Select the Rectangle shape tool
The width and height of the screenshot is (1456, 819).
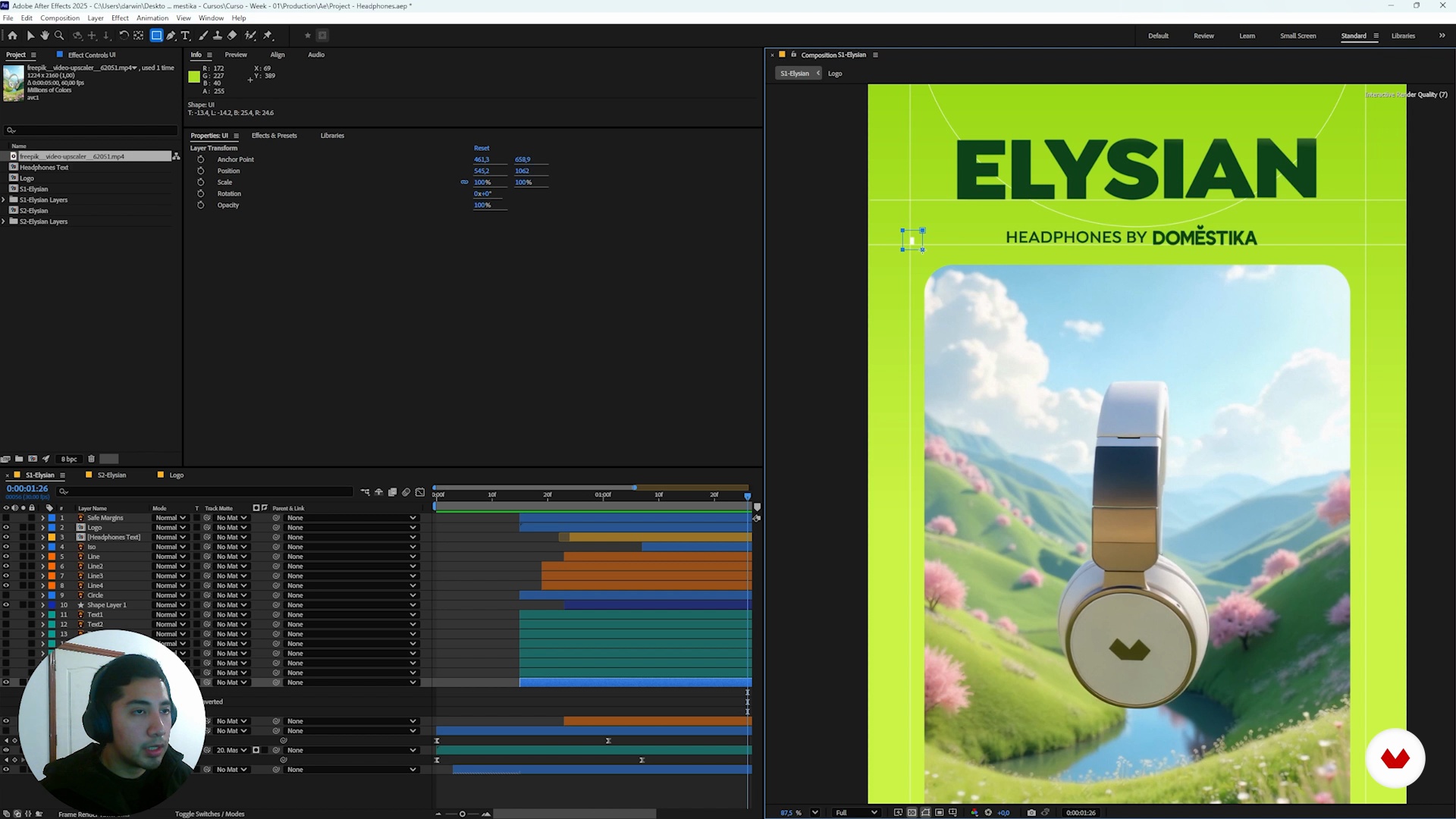156,36
